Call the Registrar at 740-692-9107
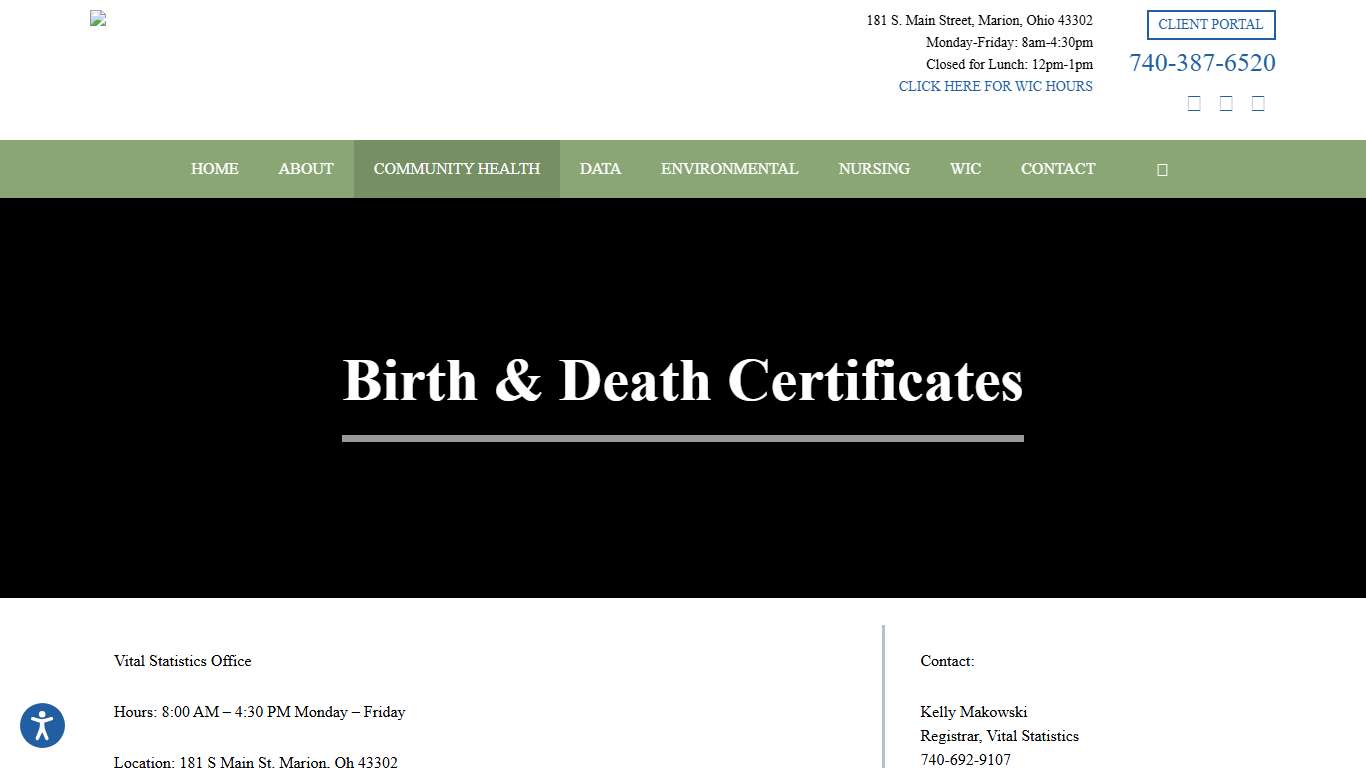 point(966,759)
